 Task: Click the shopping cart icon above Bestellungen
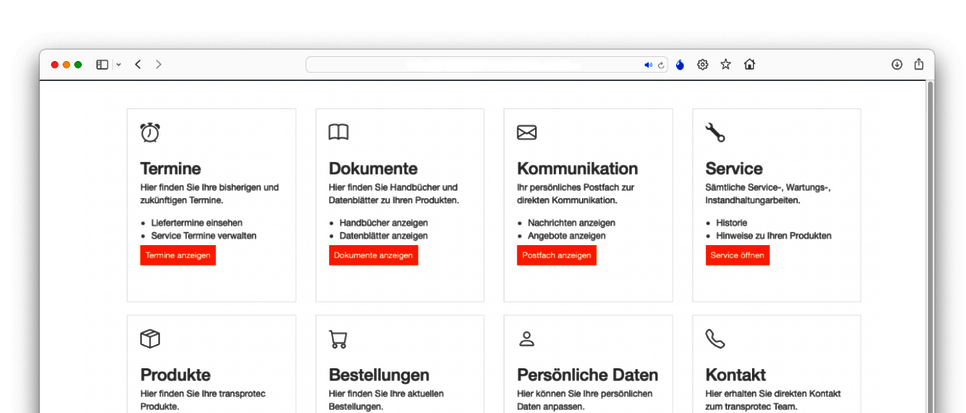coord(338,339)
